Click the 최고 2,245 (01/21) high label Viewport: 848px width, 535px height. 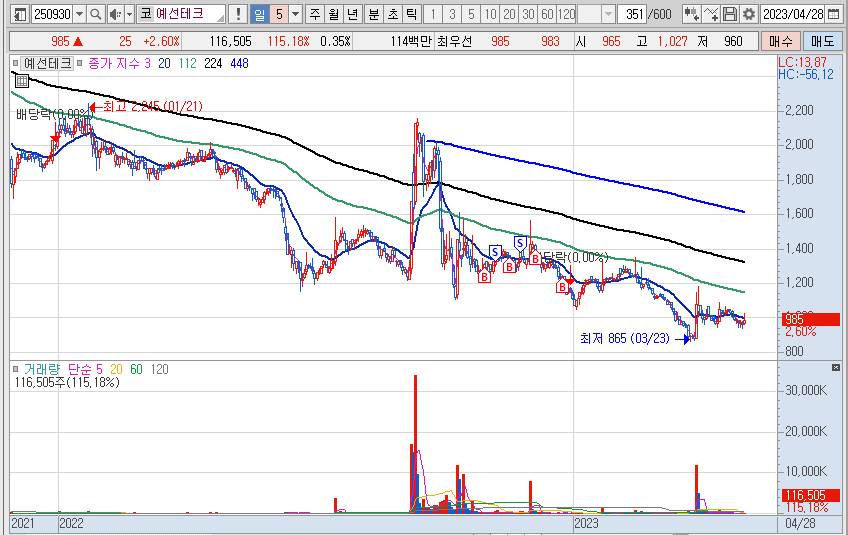click(153, 106)
